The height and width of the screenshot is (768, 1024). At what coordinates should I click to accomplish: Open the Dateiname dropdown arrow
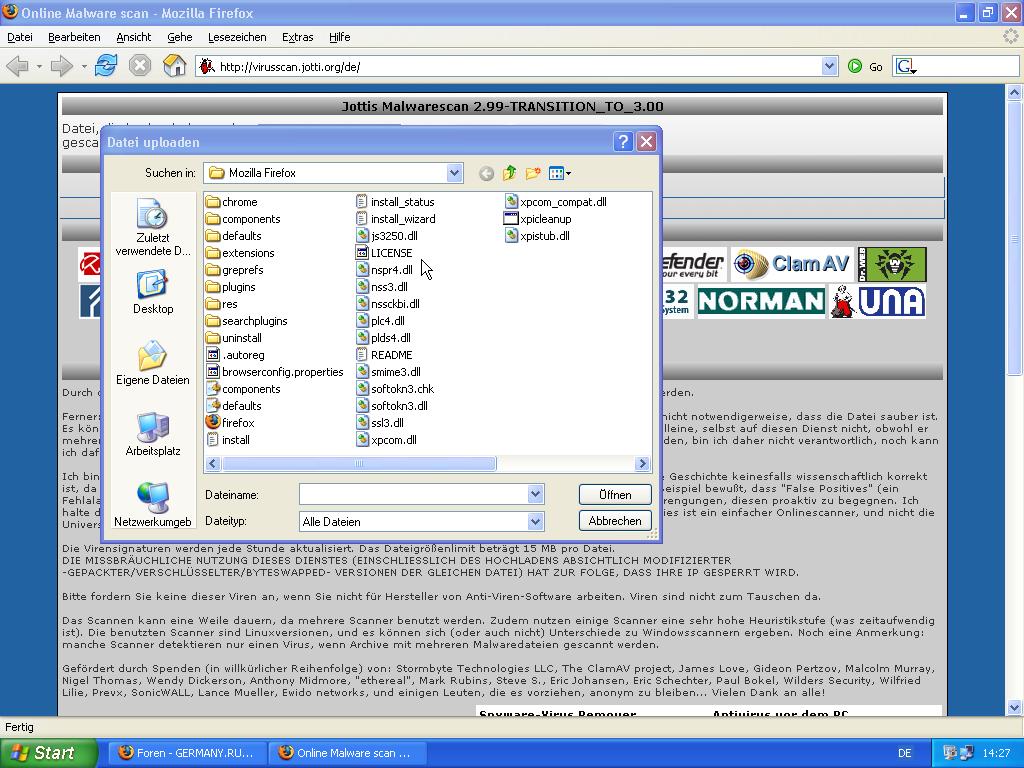[x=535, y=494]
